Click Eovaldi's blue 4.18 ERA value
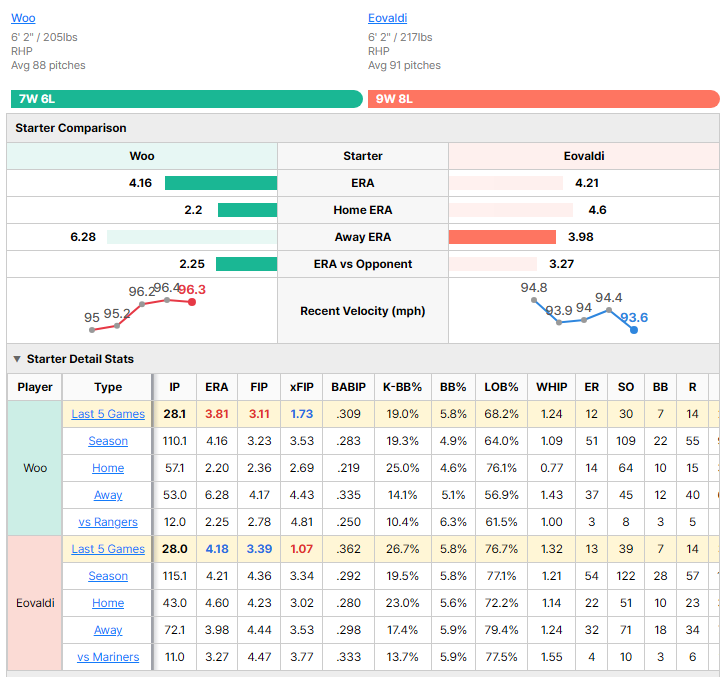Screen dimensions: 726x677 217,549
